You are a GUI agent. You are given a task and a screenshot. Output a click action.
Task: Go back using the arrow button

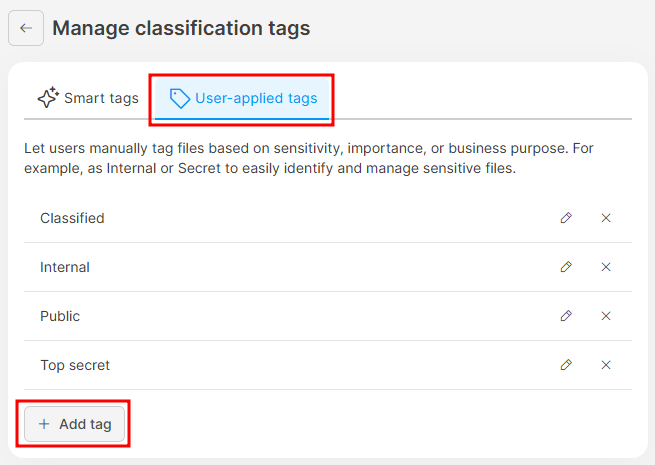[x=26, y=28]
